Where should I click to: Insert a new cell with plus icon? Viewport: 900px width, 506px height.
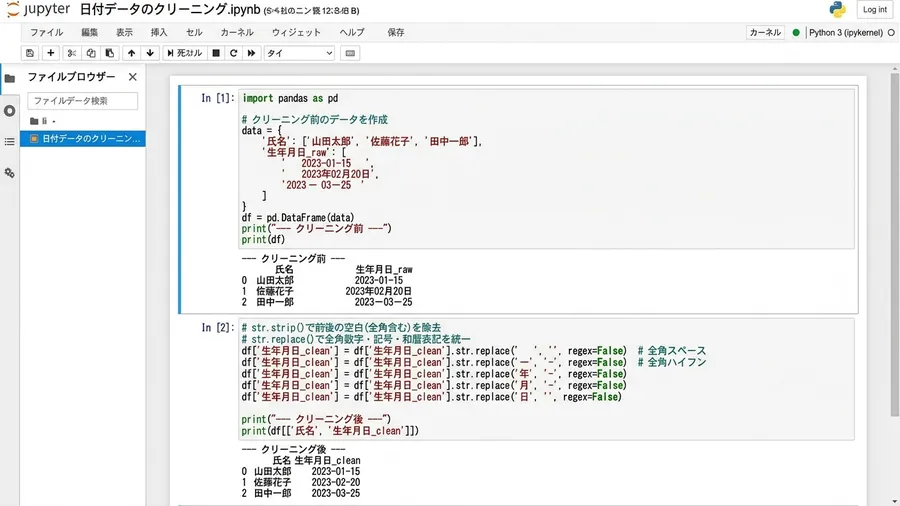click(51, 53)
